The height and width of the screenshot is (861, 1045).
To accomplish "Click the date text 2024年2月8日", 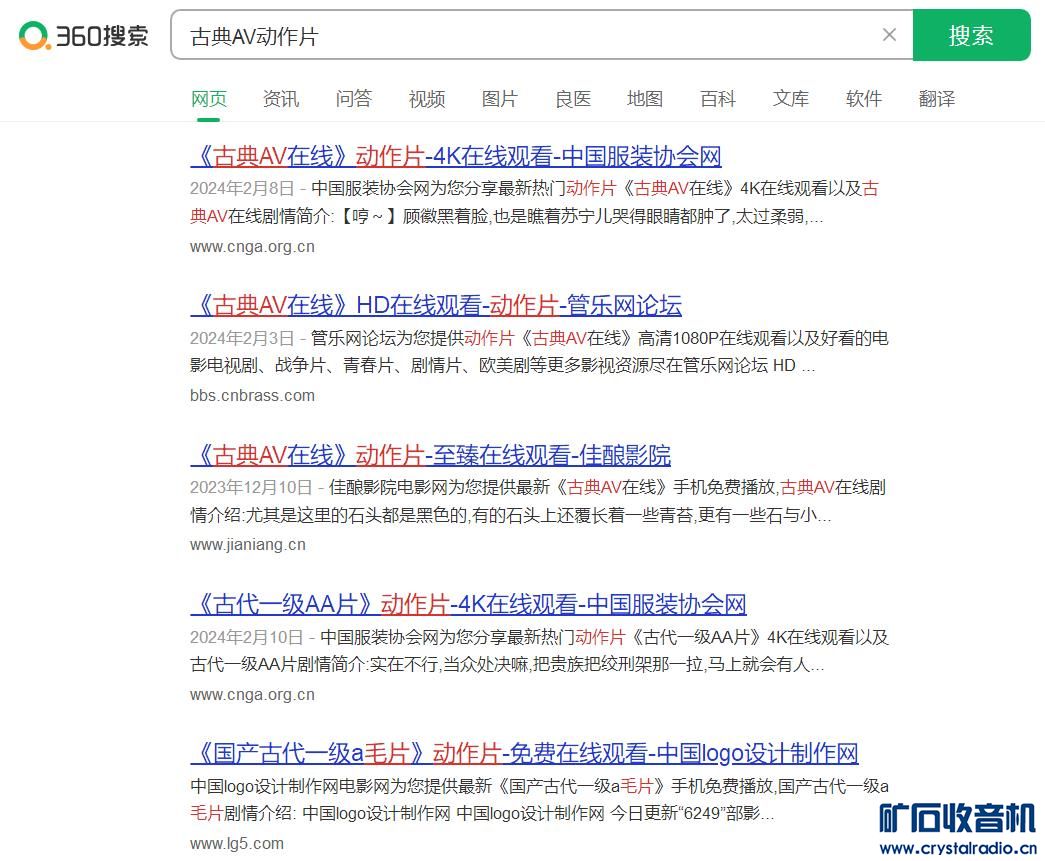I will [x=242, y=189].
